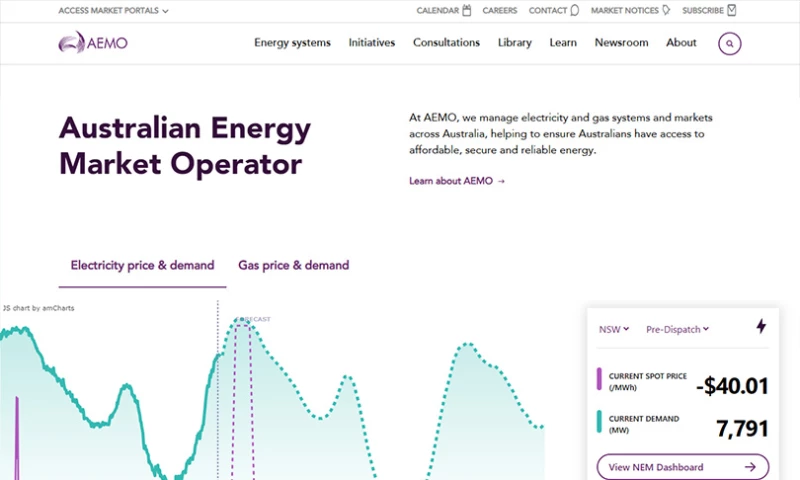Open the About menu
Viewport: 800px width, 480px height.
pos(681,43)
